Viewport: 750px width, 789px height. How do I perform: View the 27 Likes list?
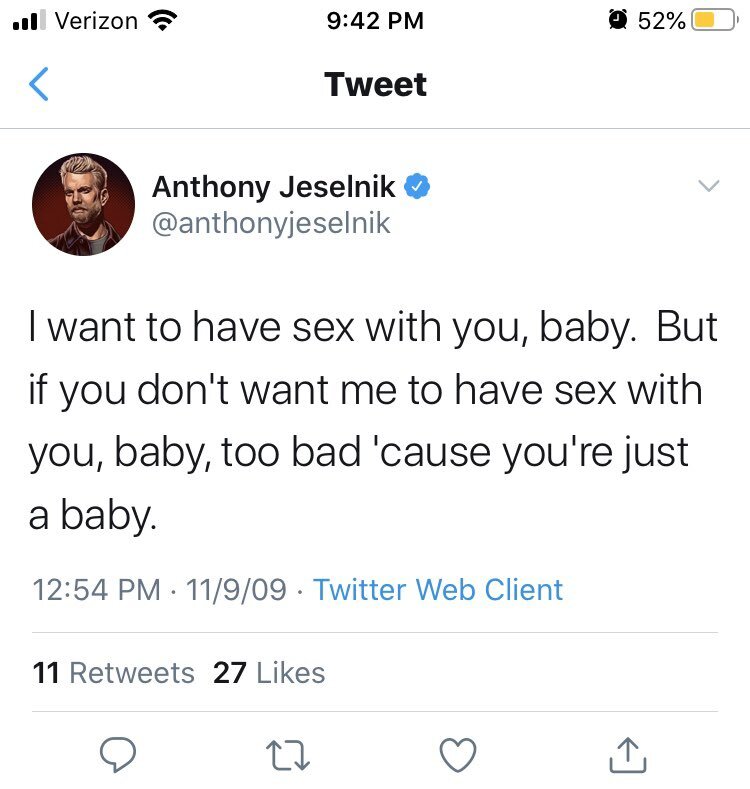[x=269, y=673]
